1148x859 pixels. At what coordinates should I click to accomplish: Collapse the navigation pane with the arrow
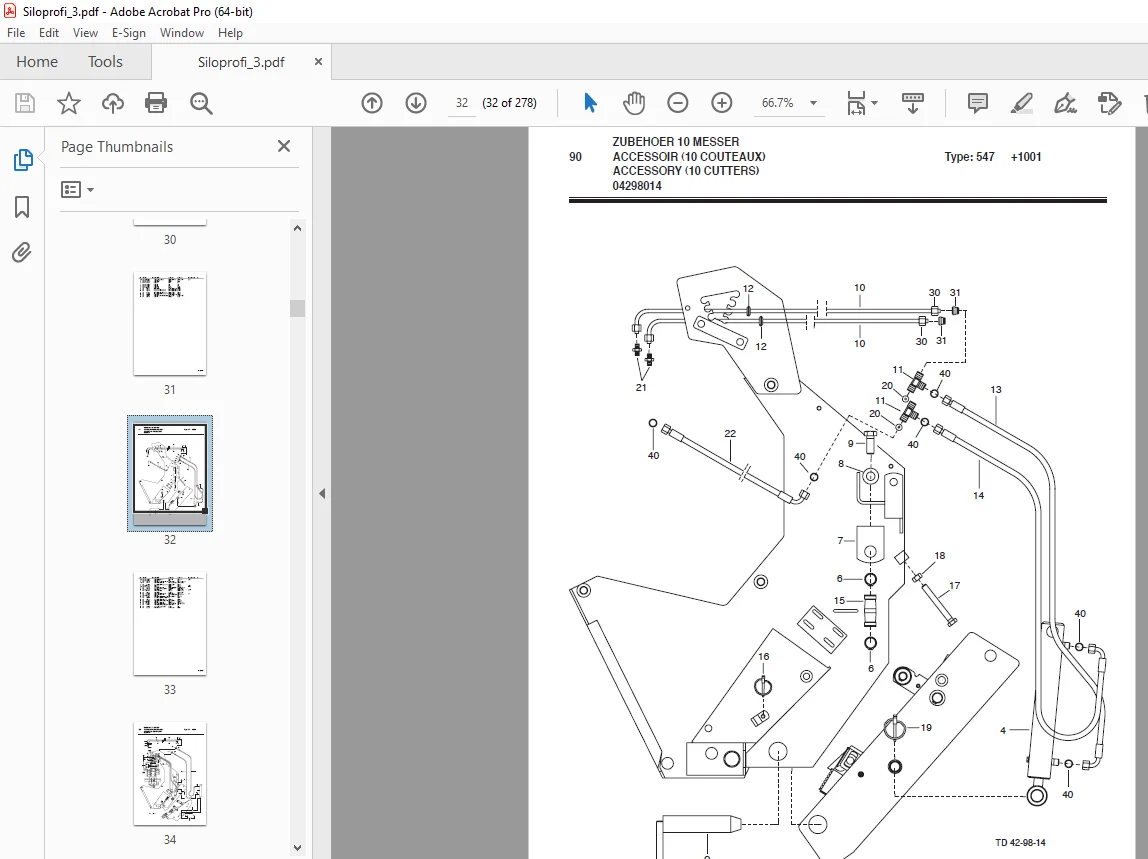tap(322, 494)
